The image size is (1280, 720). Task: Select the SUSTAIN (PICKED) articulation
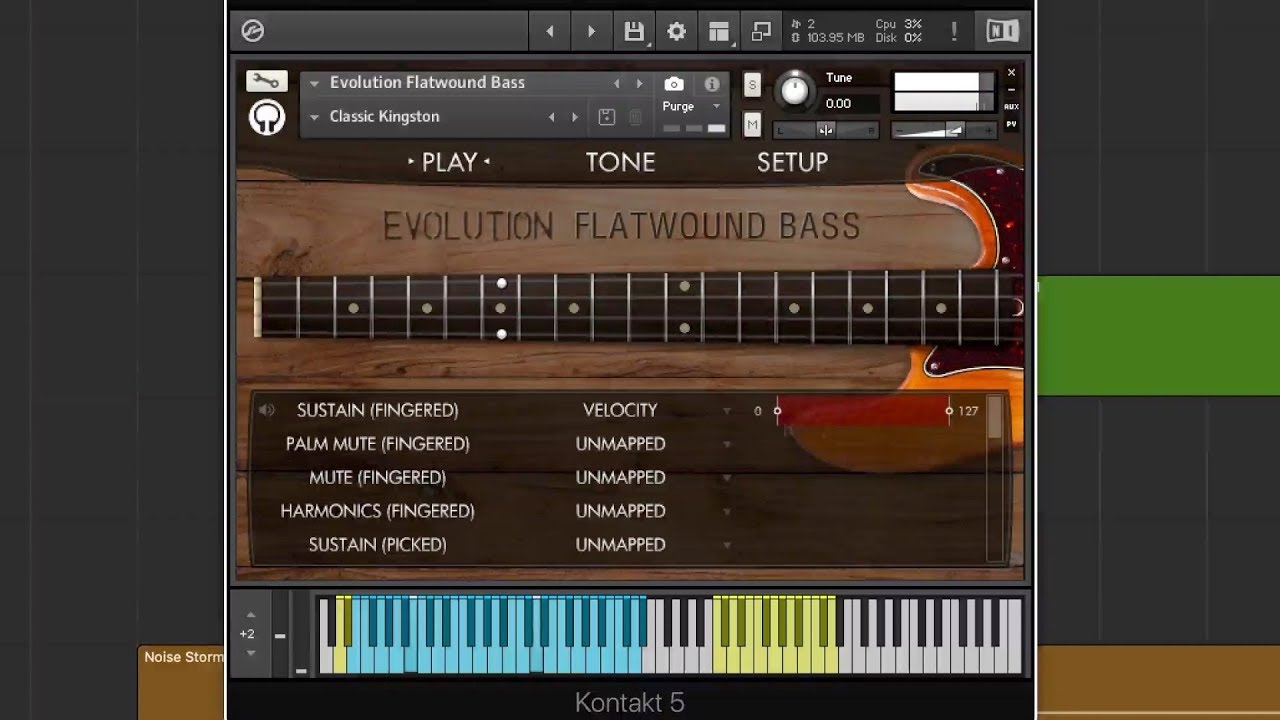click(377, 545)
